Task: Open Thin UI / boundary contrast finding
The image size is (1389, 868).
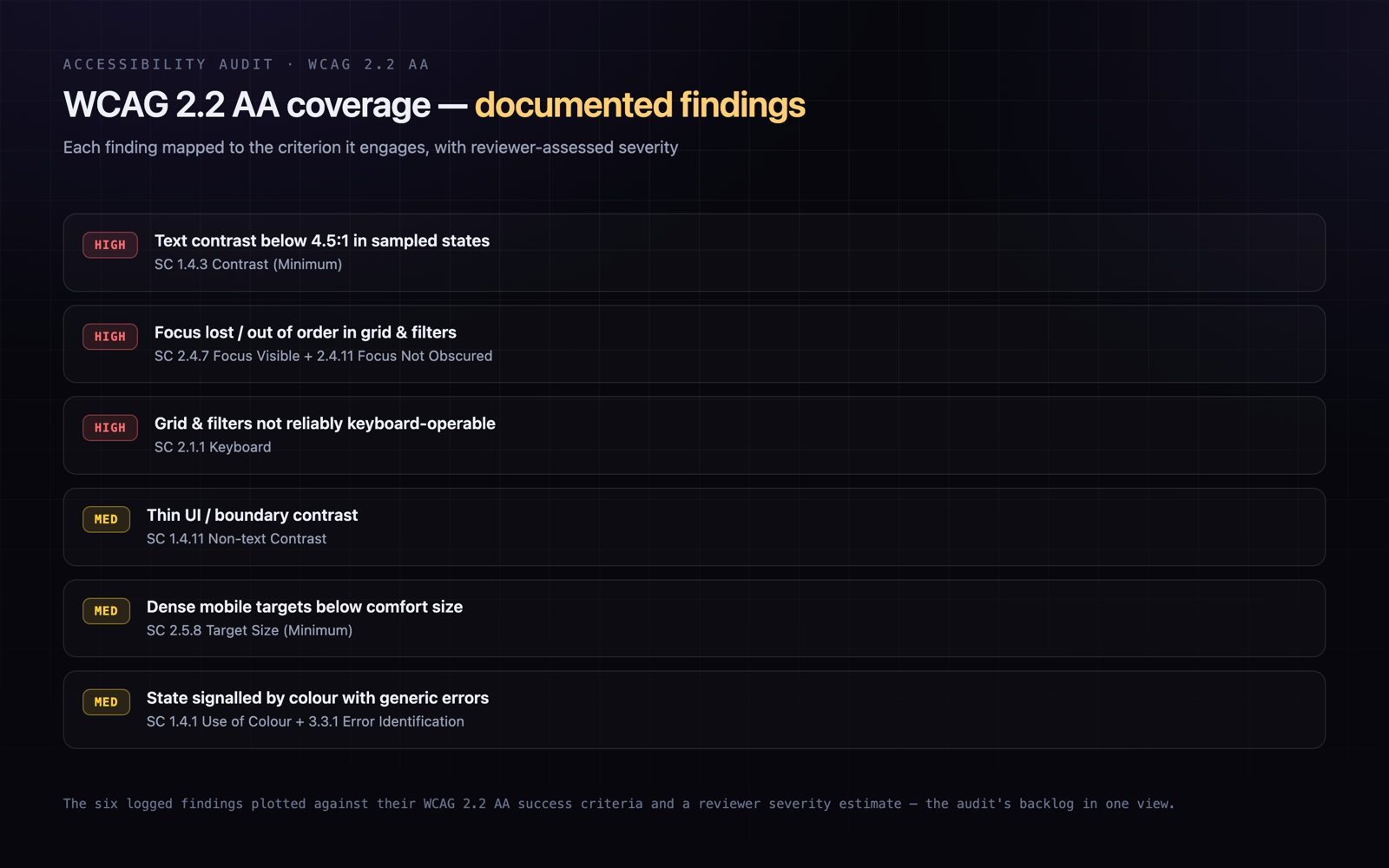Action: [252, 515]
